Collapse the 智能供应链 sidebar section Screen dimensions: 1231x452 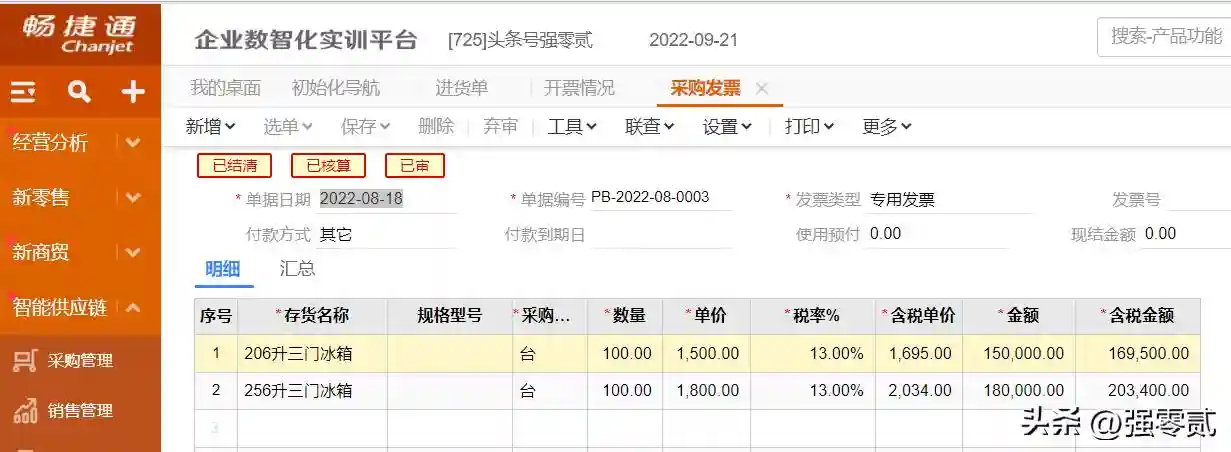pos(133,307)
